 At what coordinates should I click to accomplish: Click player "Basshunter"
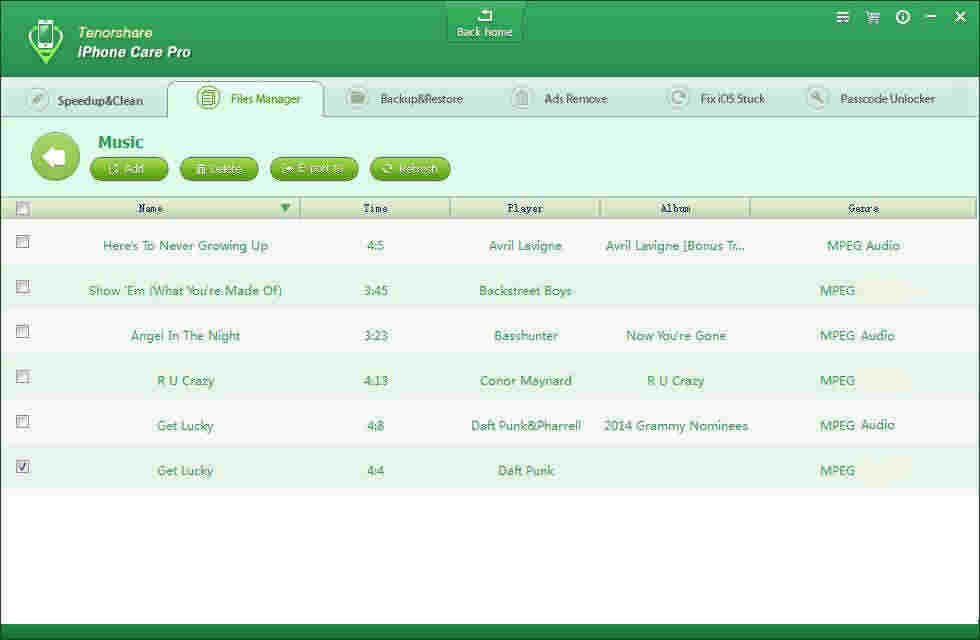pyautogui.click(x=526, y=336)
